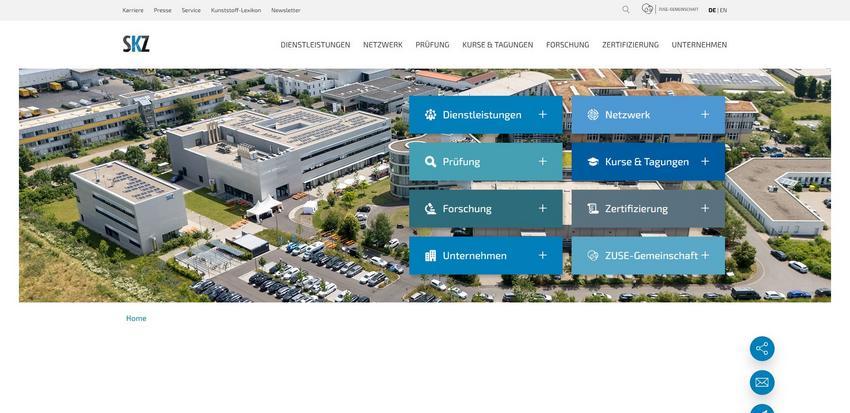Expand the Prüfung tile plus sign
The height and width of the screenshot is (413, 850).
point(543,162)
